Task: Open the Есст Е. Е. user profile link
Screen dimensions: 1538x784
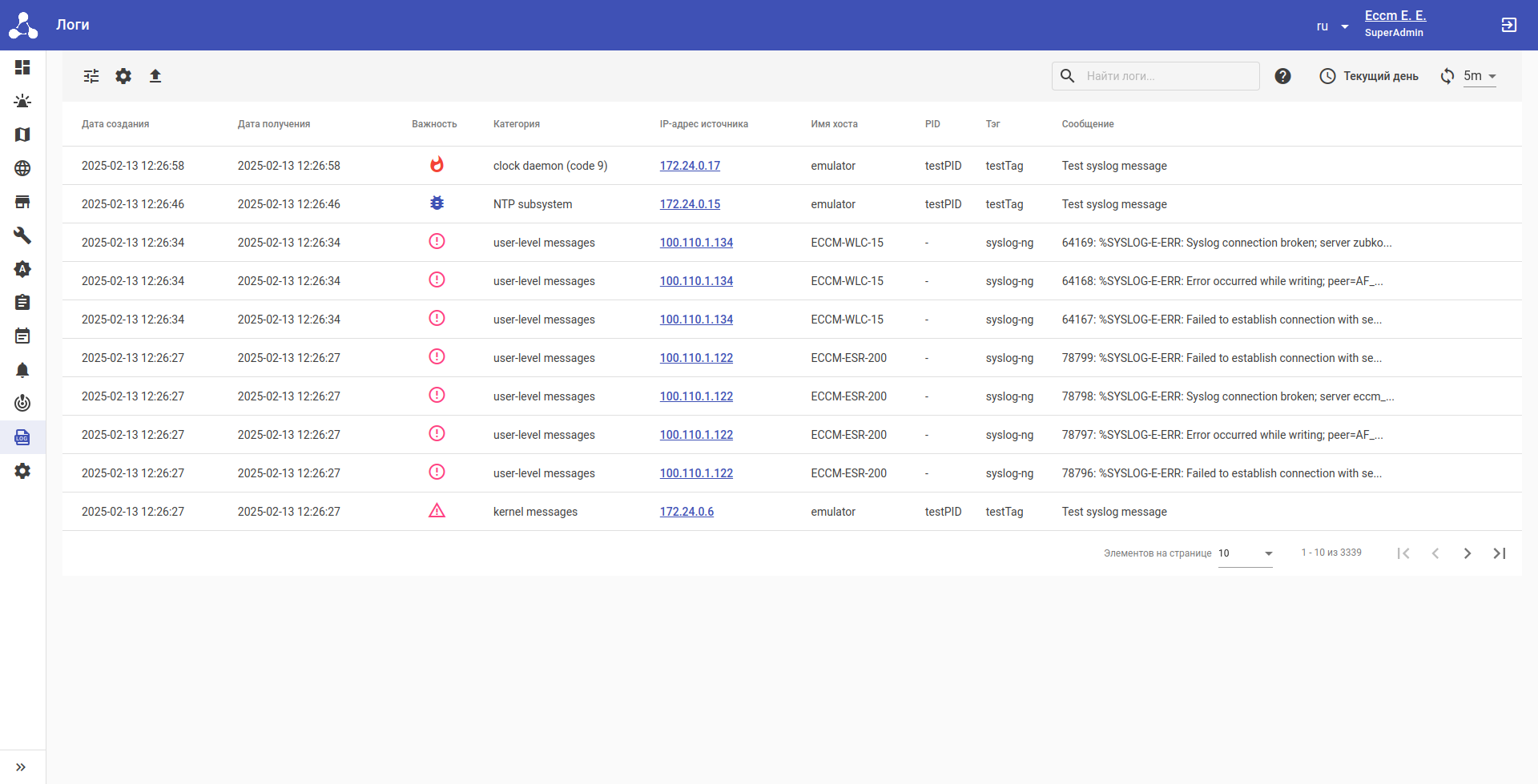Action: coord(1395,16)
